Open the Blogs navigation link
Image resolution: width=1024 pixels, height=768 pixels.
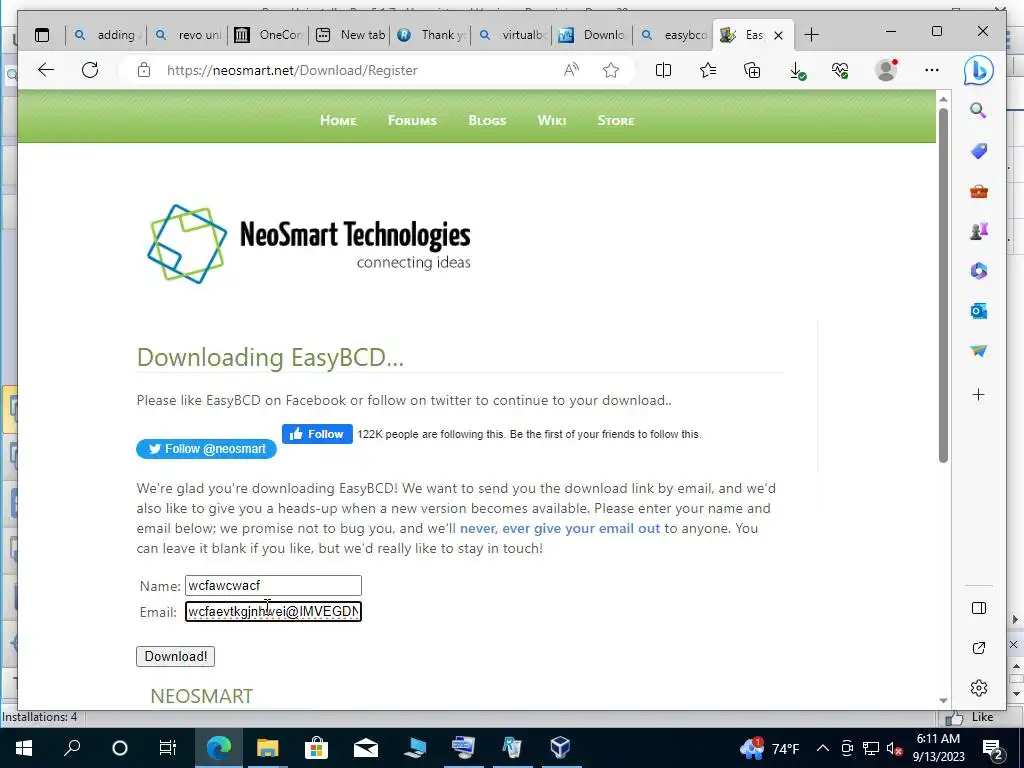[x=487, y=120]
